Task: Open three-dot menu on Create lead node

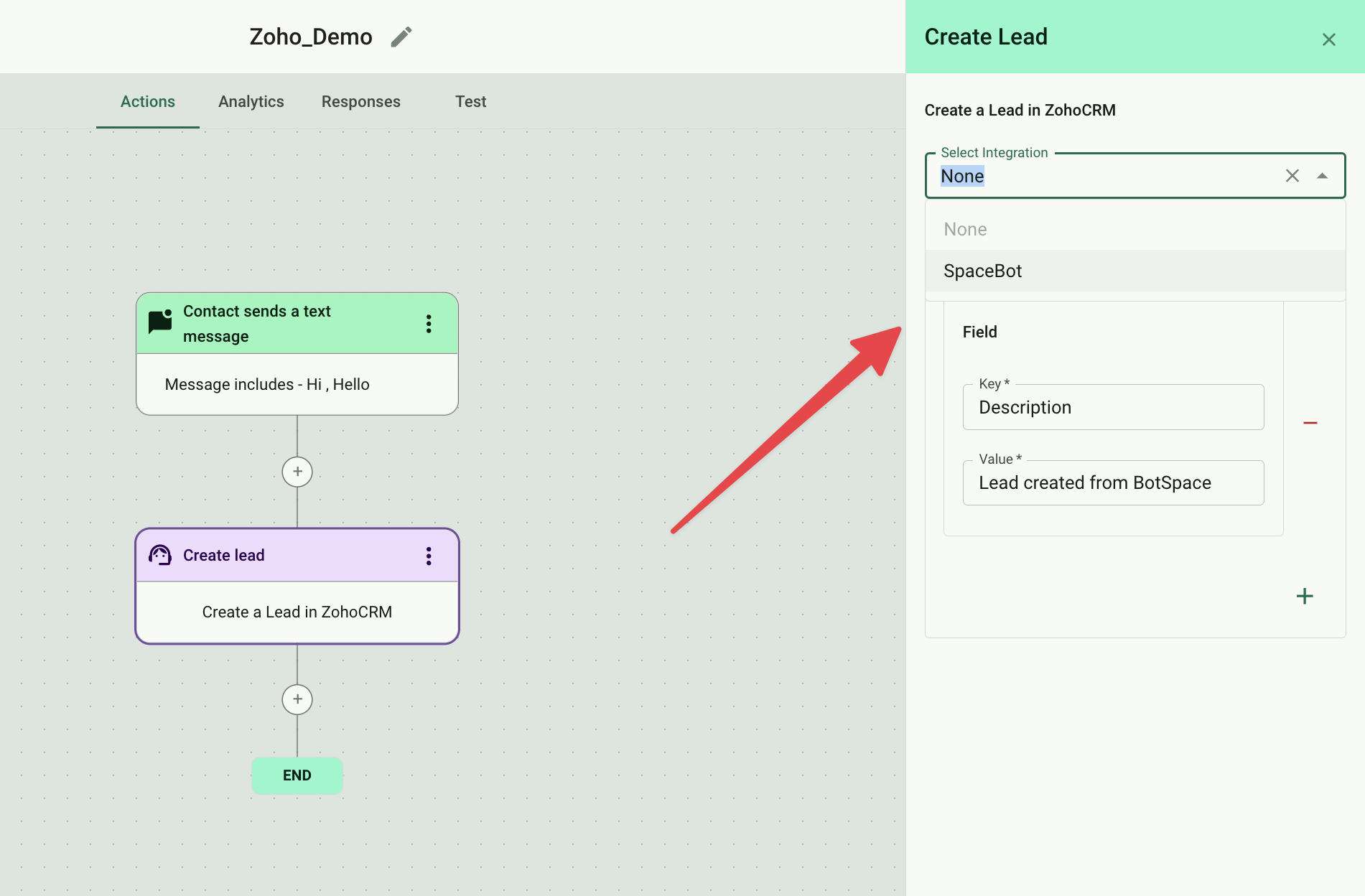Action: coord(429,556)
